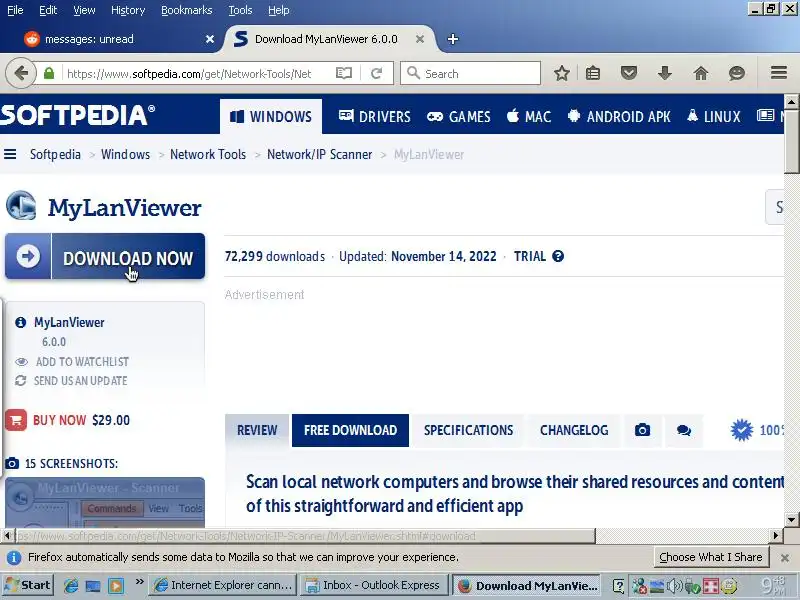
Task: Switch to the SPECIFICATIONS tab
Action: coord(468,430)
